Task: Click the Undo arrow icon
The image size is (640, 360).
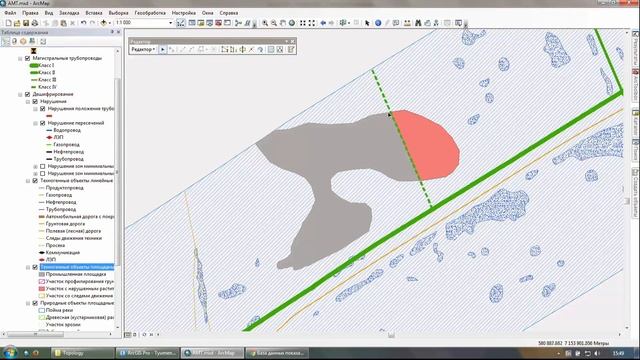Action: (x=84, y=23)
